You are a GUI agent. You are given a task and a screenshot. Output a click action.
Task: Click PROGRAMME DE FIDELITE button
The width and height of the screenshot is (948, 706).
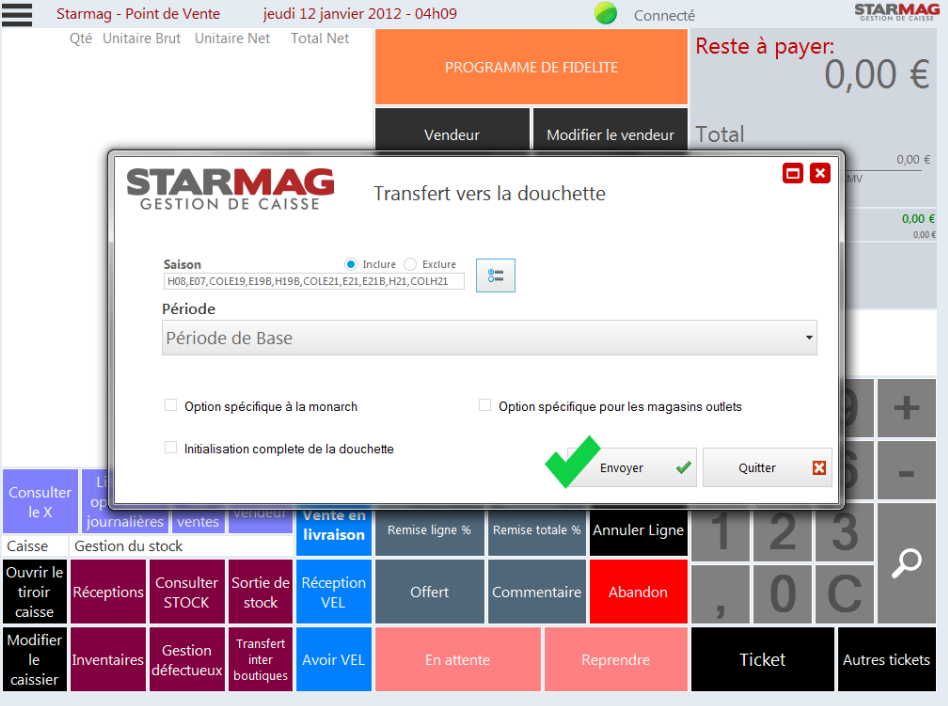coord(531,67)
